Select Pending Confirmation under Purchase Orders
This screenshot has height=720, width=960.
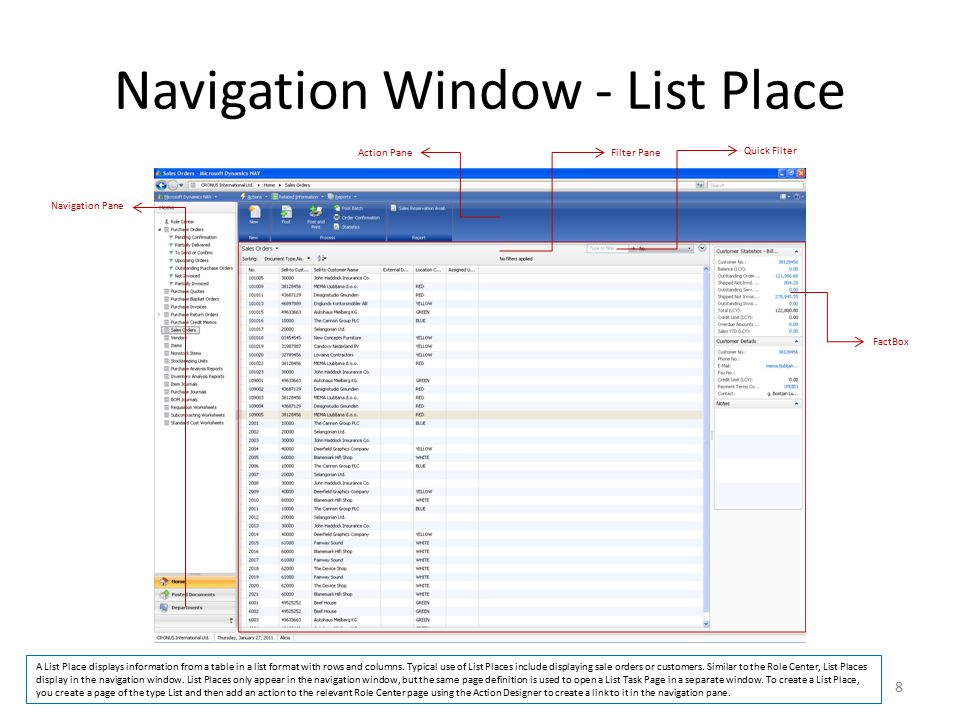pos(195,237)
